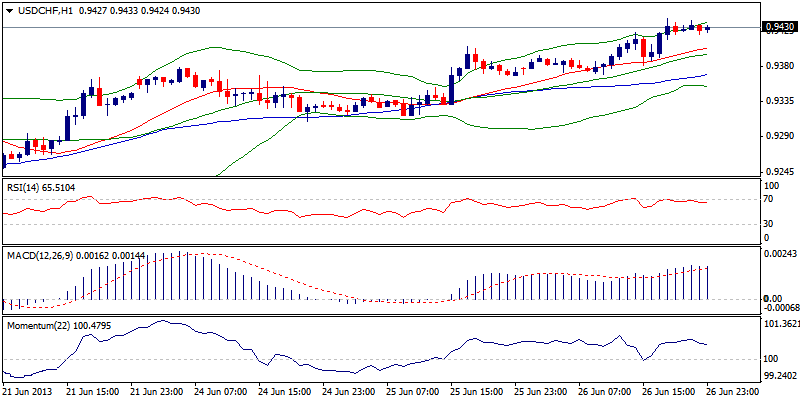Click the 0.9380 price scale label
800x400 pixels.
(777, 66)
